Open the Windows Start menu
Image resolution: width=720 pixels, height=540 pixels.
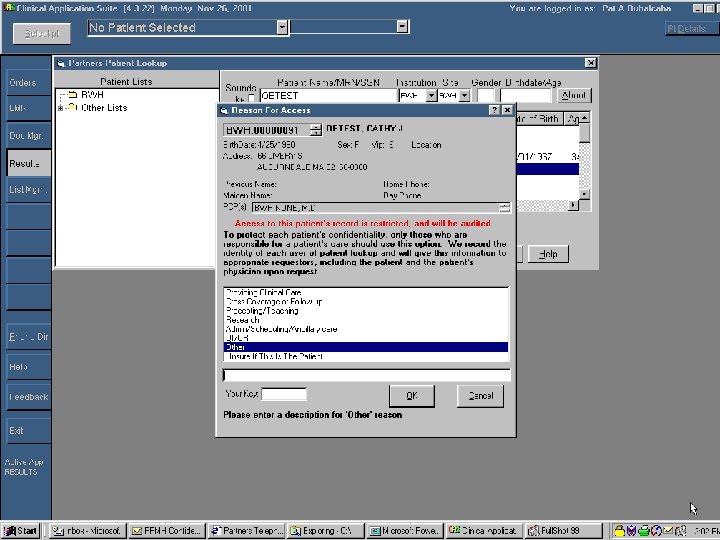21,531
